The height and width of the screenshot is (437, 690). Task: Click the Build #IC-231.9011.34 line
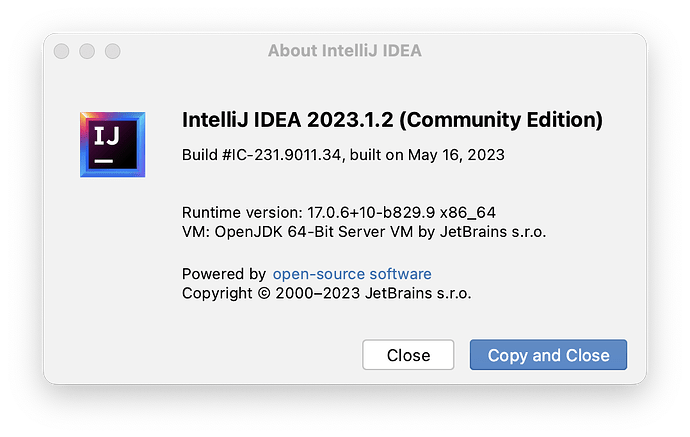(x=343, y=155)
